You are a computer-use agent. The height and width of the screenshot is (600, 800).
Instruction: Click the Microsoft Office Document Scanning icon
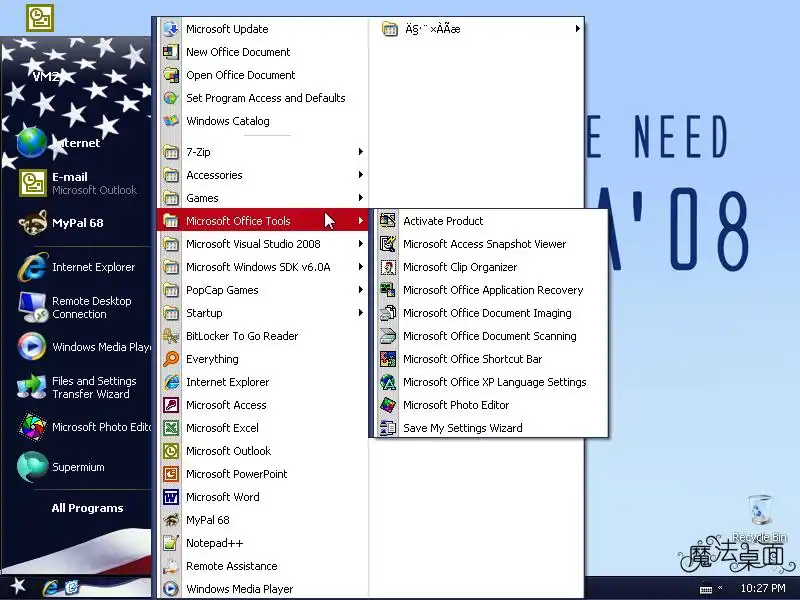[388, 336]
